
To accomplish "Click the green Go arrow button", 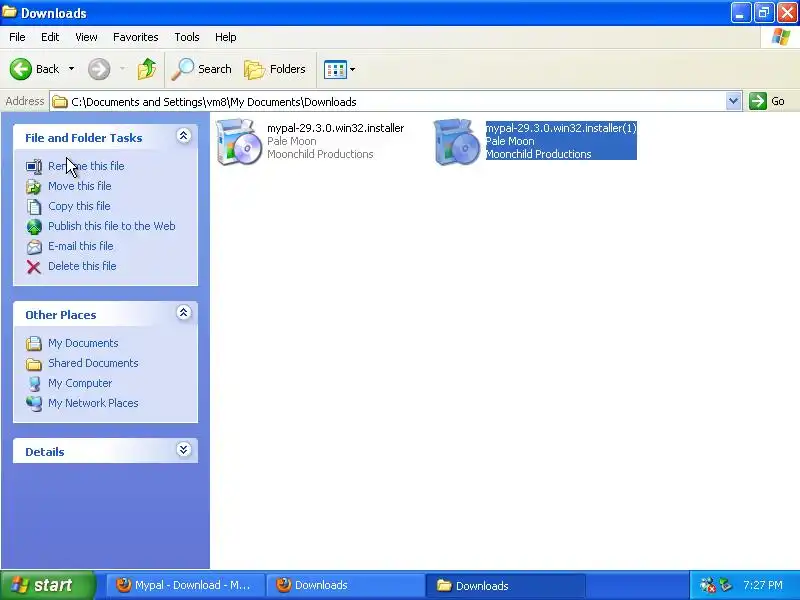I will (x=758, y=101).
